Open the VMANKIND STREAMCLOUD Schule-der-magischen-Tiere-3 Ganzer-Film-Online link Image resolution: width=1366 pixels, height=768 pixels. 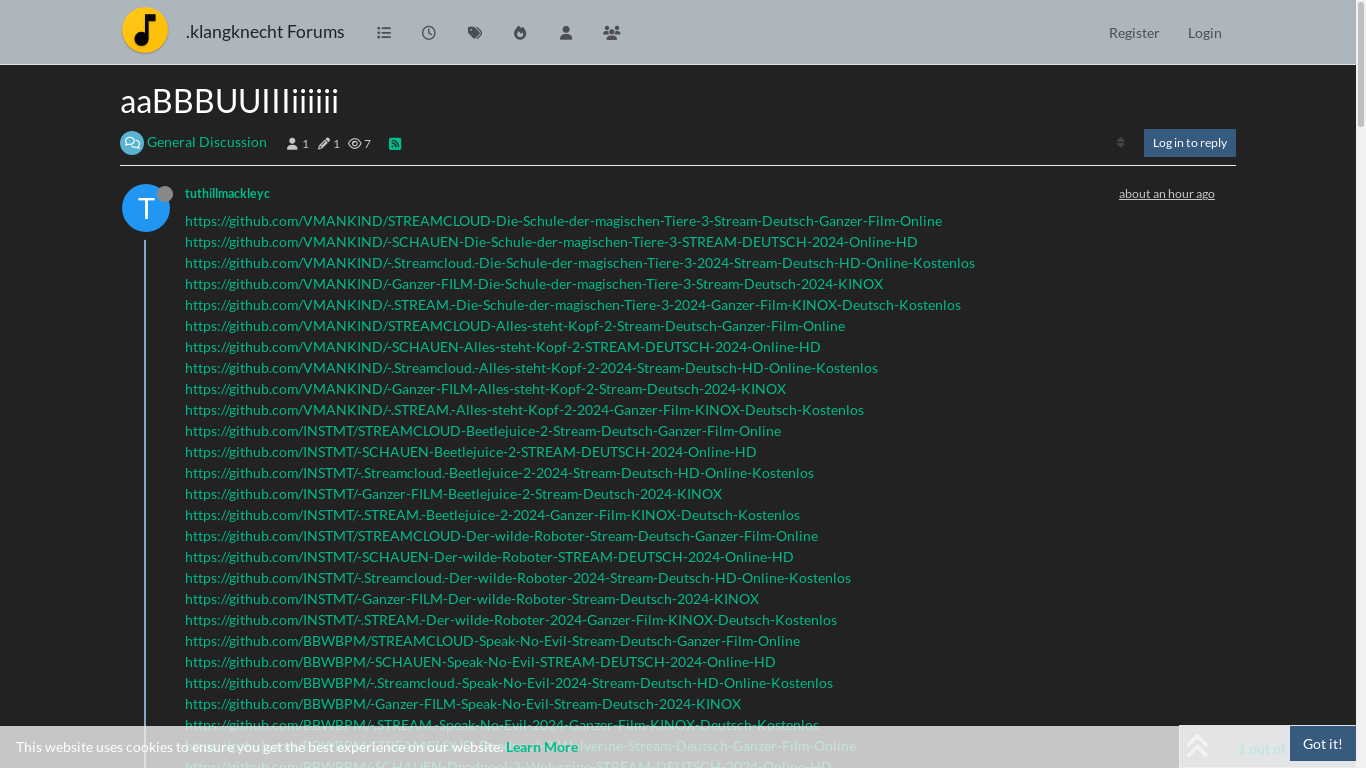(563, 221)
